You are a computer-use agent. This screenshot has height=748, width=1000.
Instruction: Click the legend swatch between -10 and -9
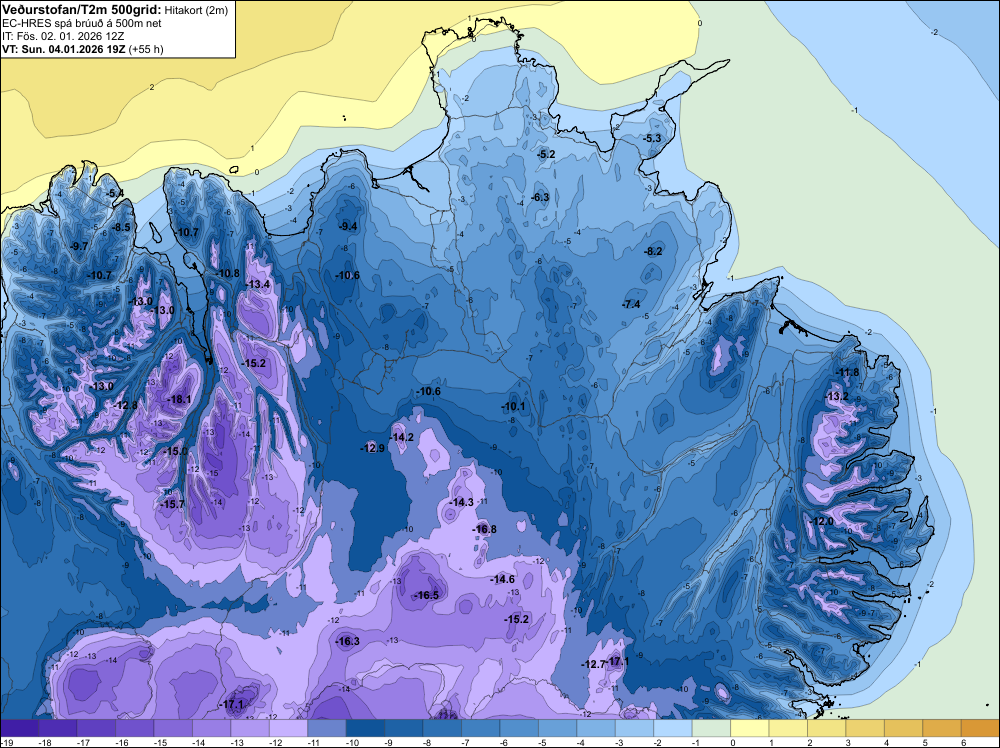click(x=365, y=728)
